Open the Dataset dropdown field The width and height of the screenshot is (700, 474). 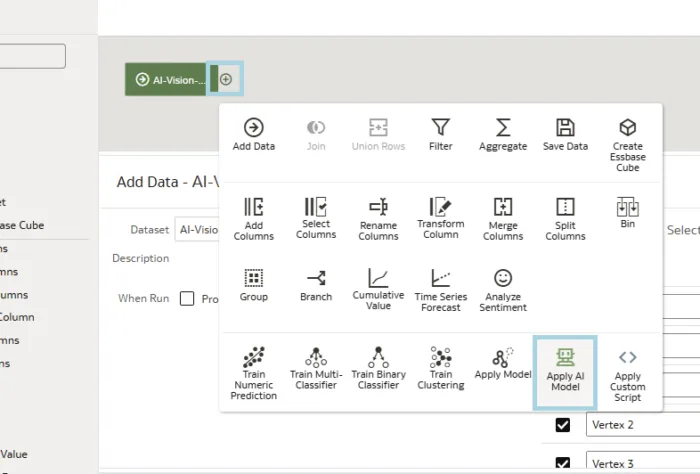[x=197, y=229]
